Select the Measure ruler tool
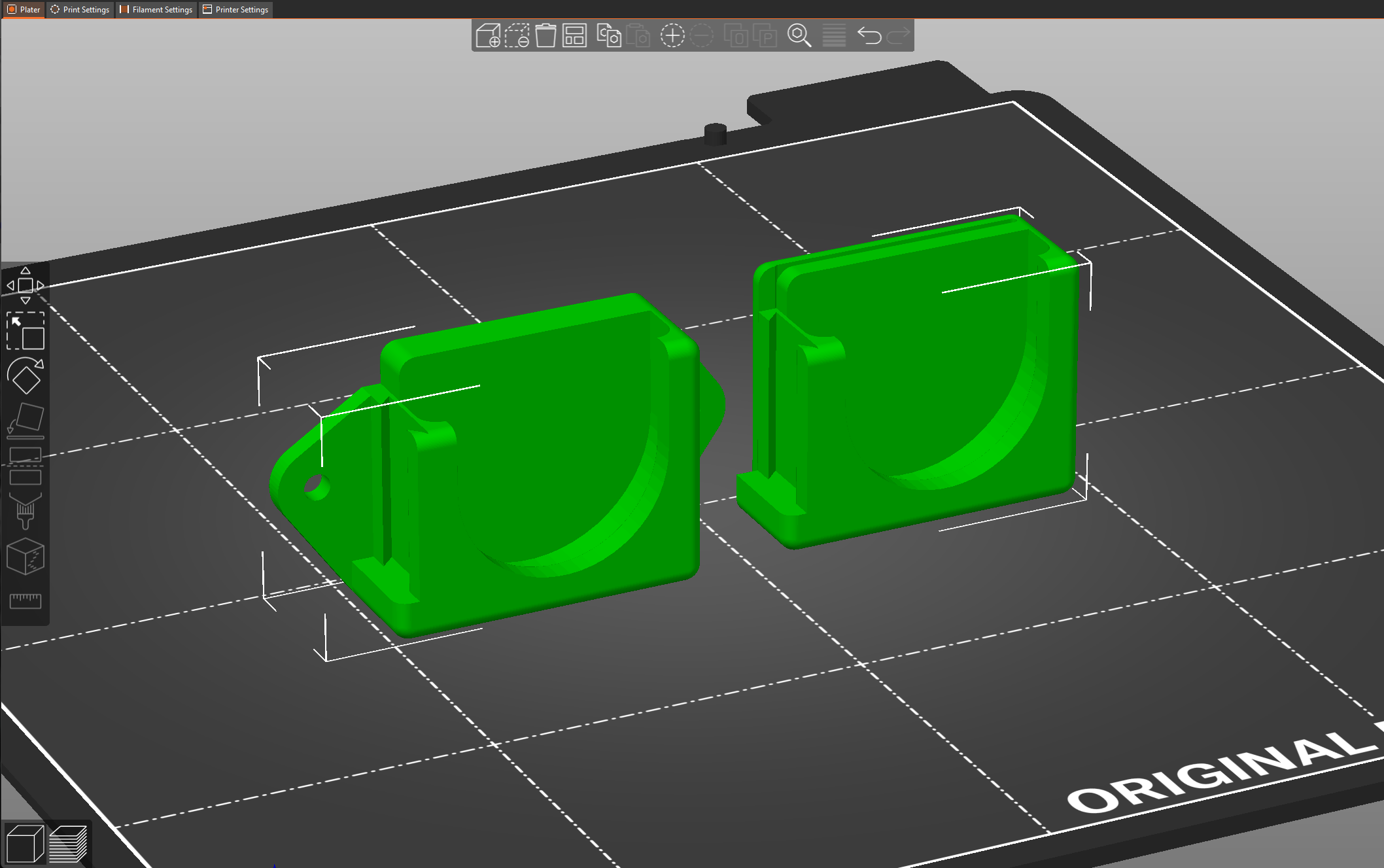The image size is (1384, 868). click(26, 601)
